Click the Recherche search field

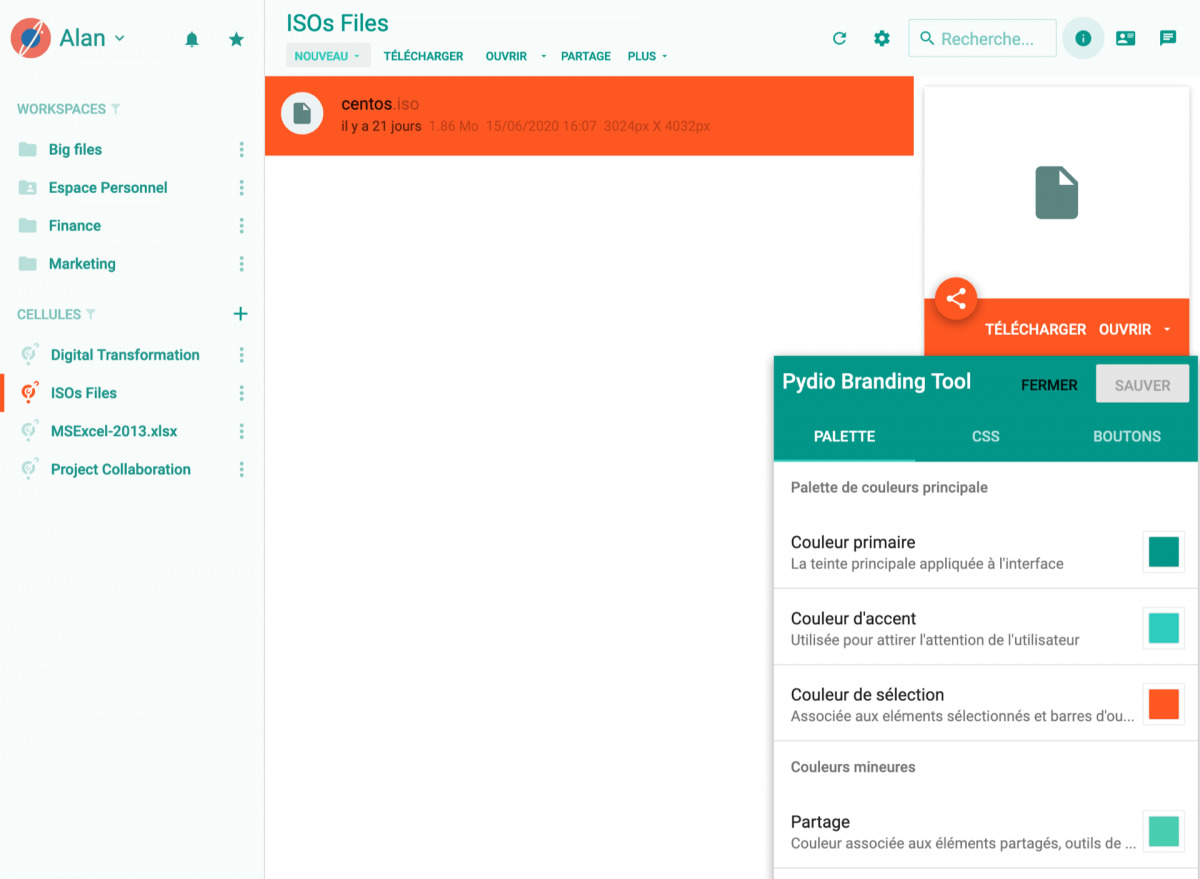[982, 38]
